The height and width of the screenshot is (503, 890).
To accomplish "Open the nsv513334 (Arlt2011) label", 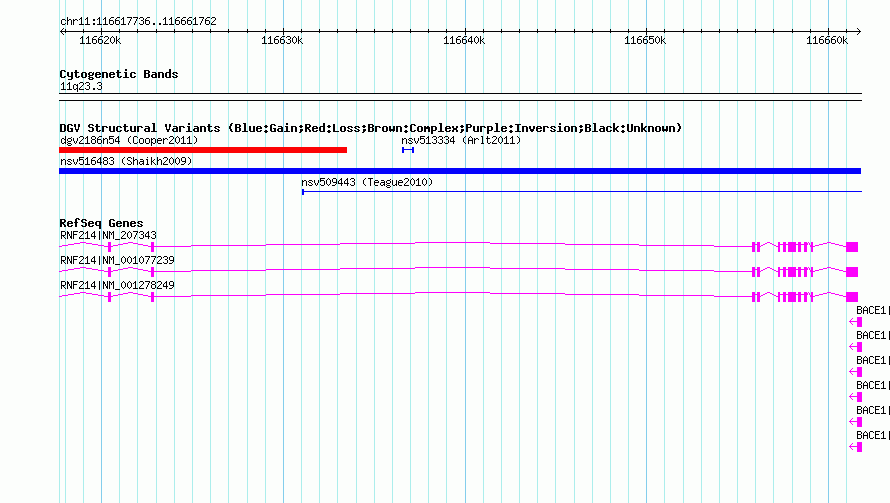I will (461, 140).
